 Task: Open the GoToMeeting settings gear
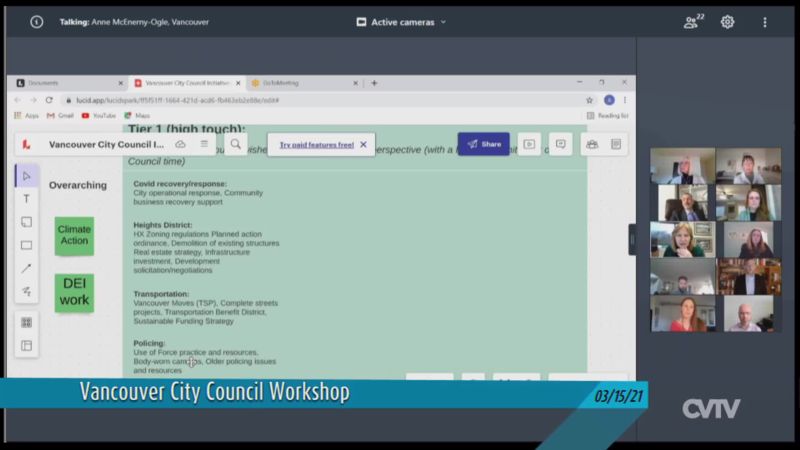pos(727,22)
